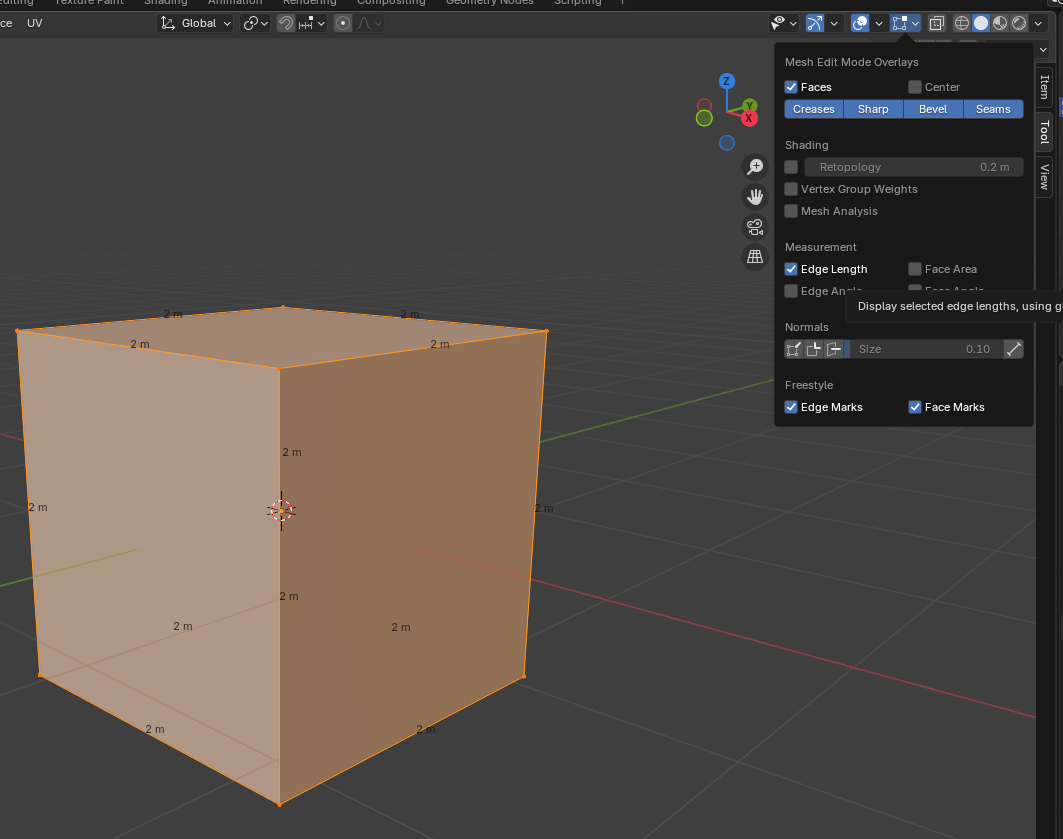Enable display of face normals icon

[834, 349]
